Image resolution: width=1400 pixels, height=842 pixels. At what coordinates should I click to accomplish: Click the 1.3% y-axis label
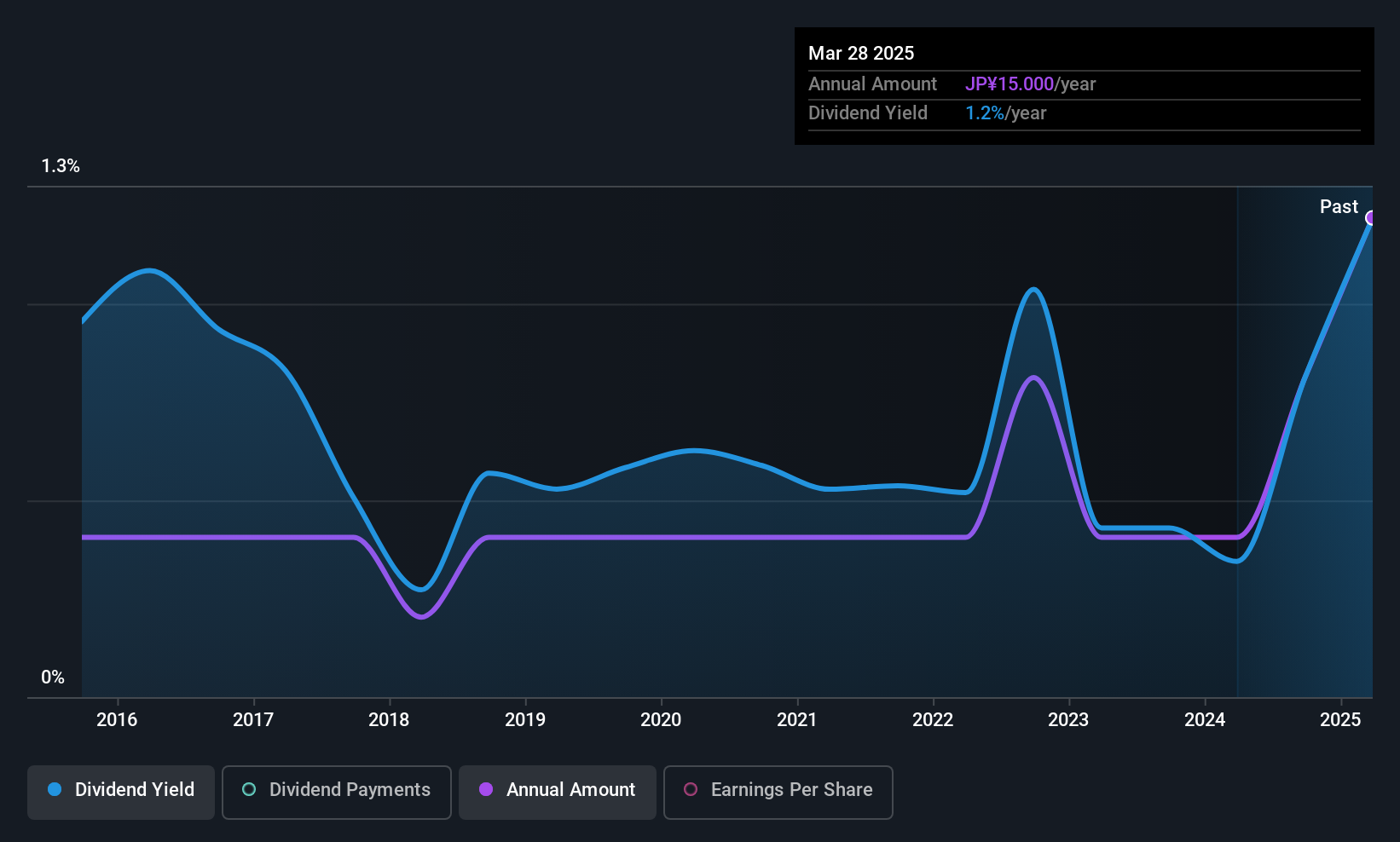coord(61,166)
